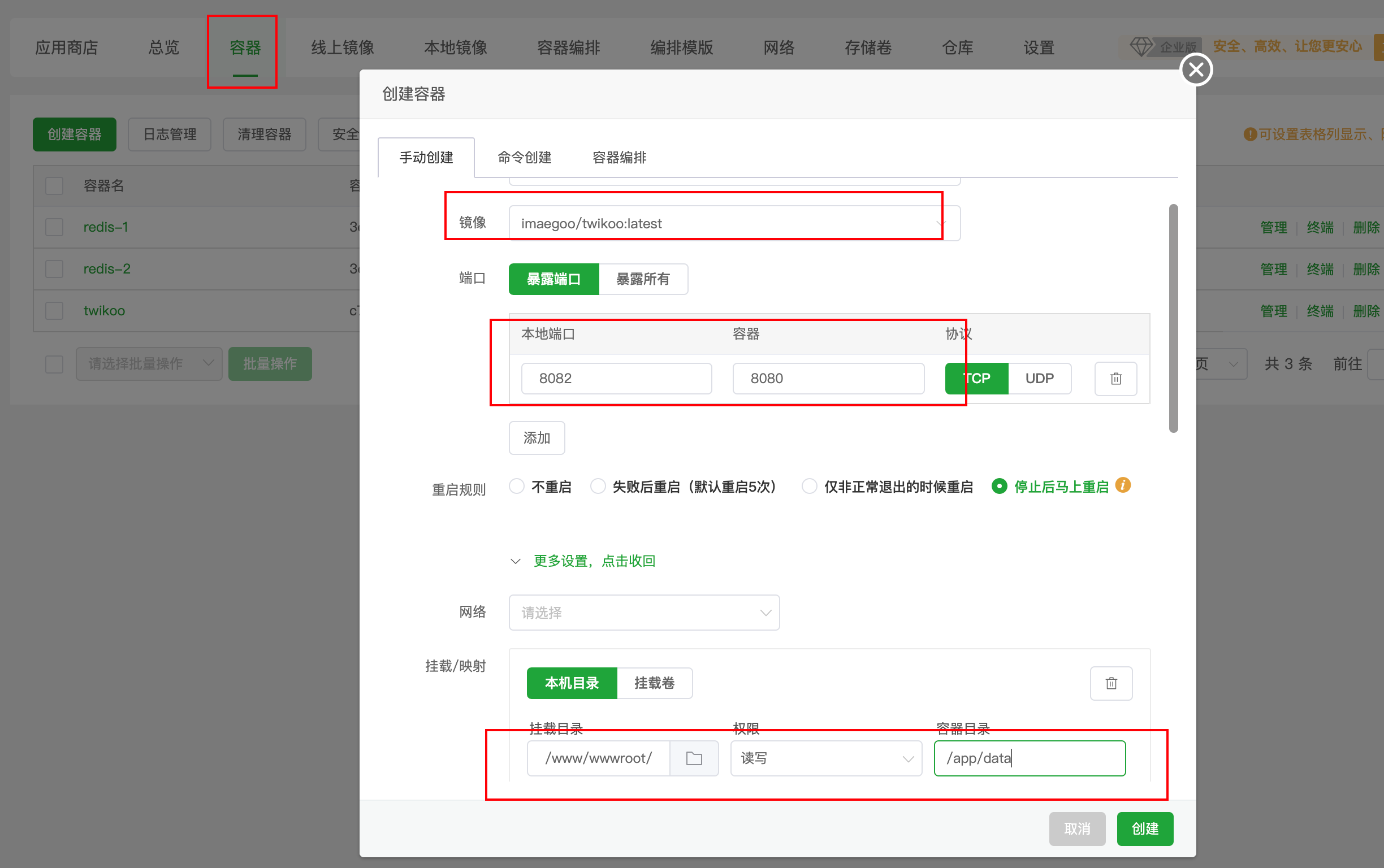Viewport: 1384px width, 868px height.
Task: Open the twikoo container link
Action: pos(104,311)
